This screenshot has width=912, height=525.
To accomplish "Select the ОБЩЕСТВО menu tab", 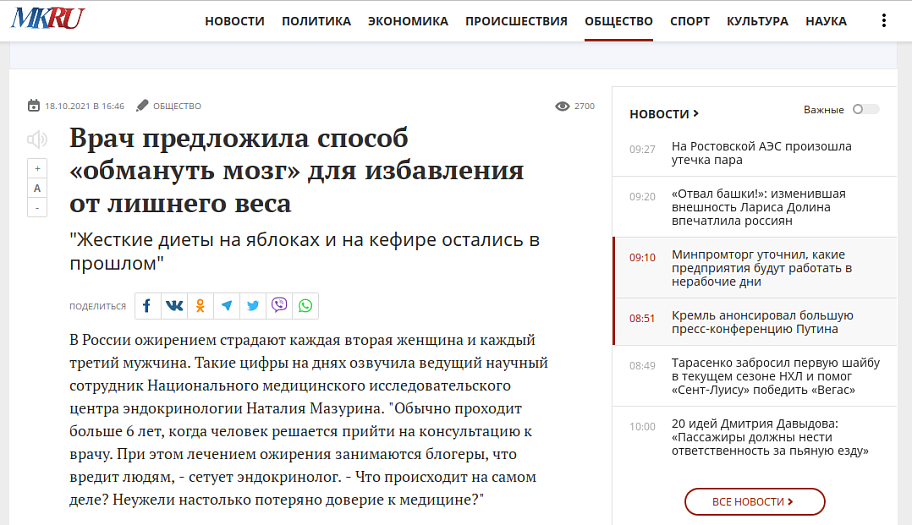I will (x=618, y=22).
